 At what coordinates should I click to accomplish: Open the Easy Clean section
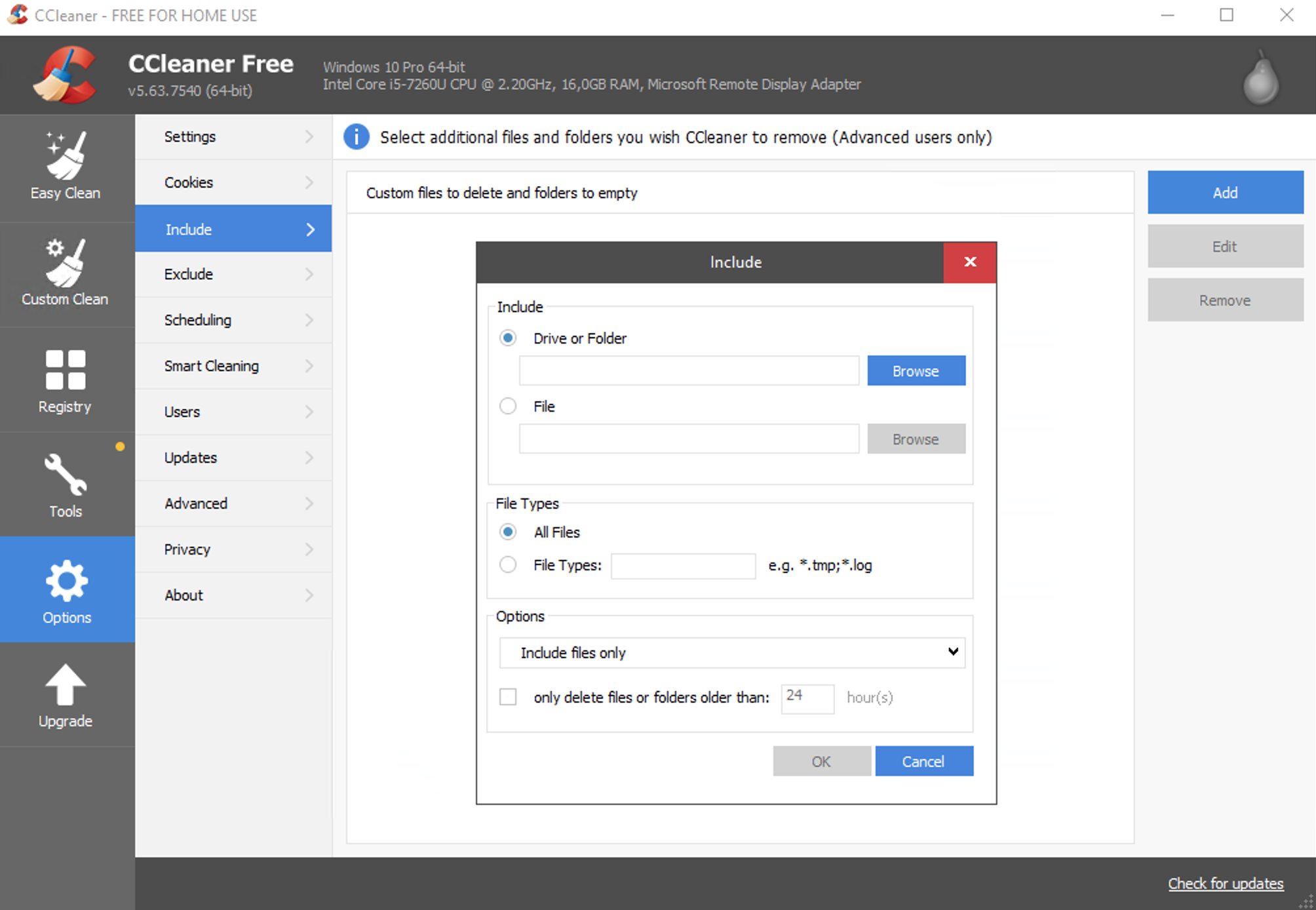coord(66,167)
